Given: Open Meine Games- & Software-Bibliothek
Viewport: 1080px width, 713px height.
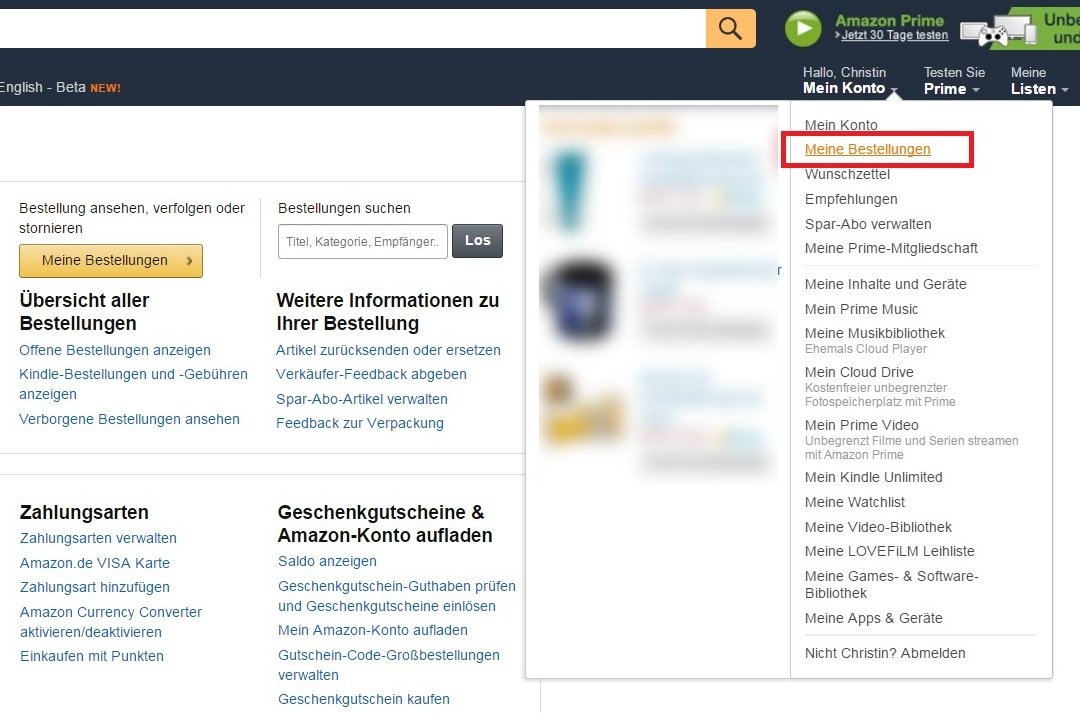Looking at the screenshot, I should click(x=891, y=584).
